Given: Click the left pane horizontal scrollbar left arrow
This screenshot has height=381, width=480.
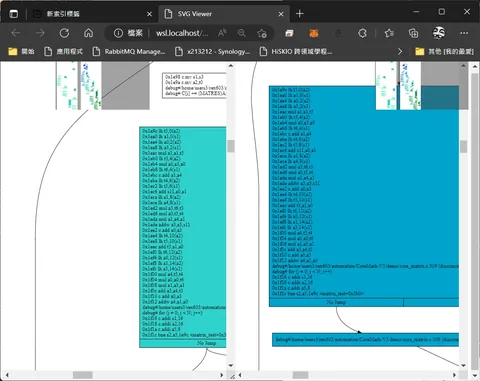Looking at the screenshot, I should [7, 375].
